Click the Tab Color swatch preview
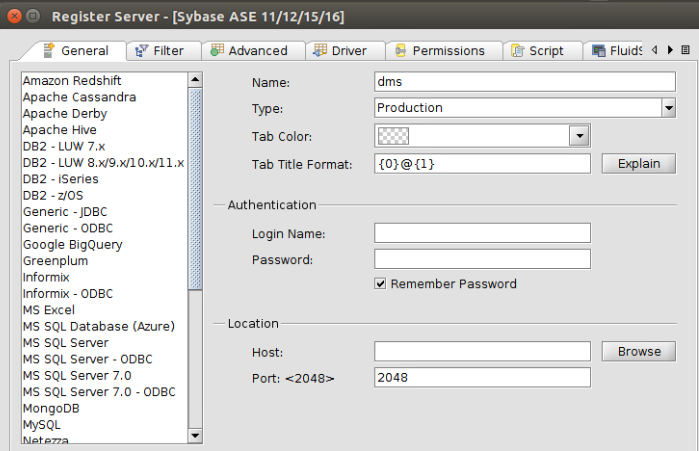The height and width of the screenshot is (451, 699). point(393,136)
